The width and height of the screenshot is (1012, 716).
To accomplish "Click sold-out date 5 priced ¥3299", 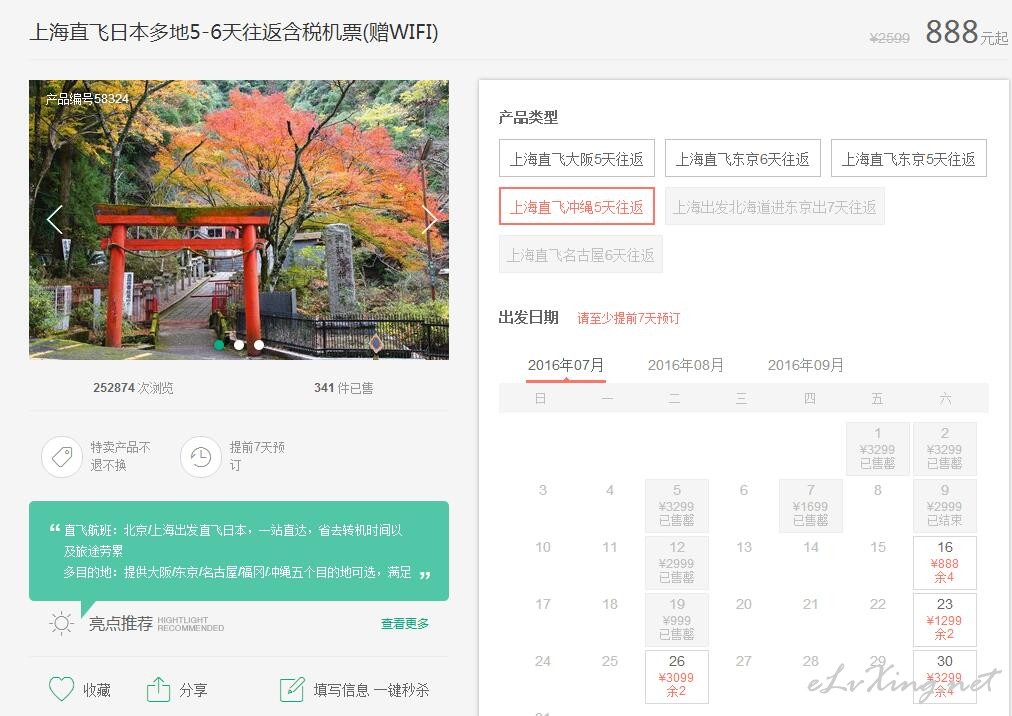I will coord(676,506).
